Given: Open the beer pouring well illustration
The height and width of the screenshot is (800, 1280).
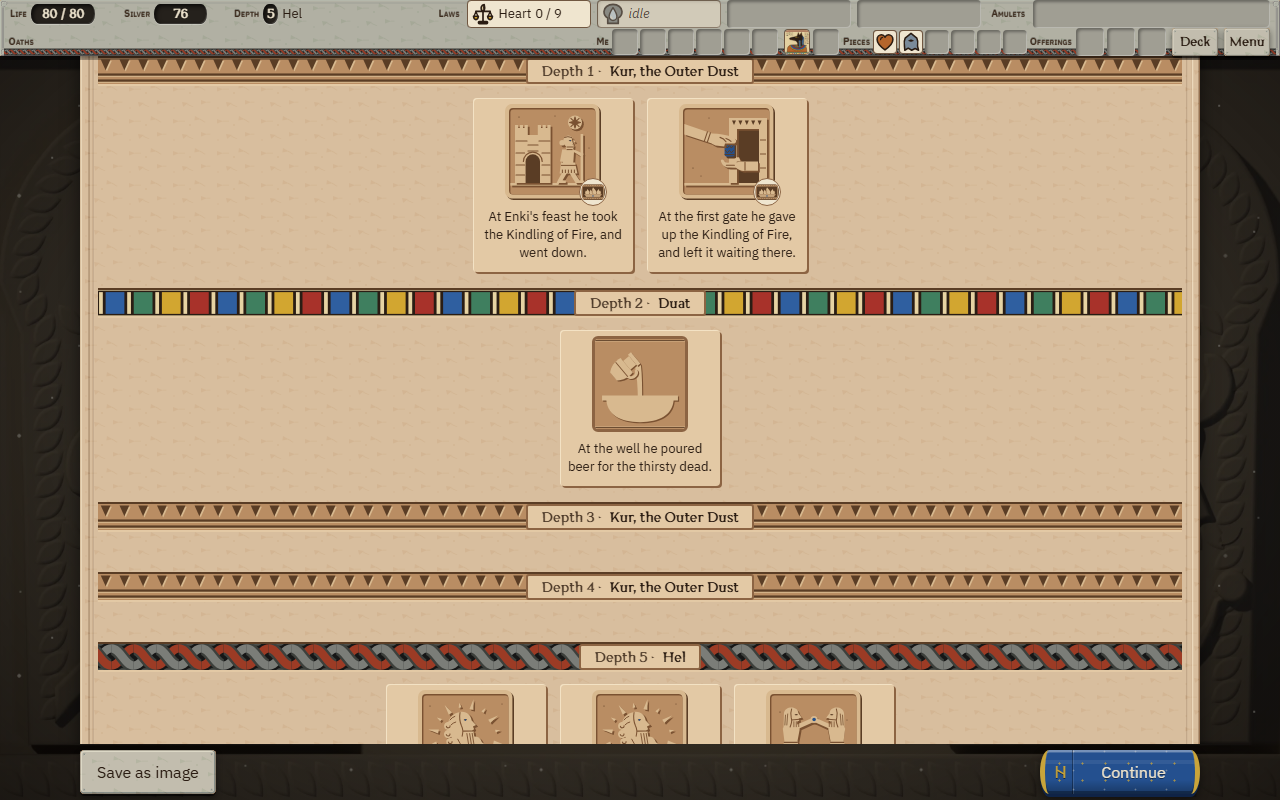Looking at the screenshot, I should [x=640, y=384].
